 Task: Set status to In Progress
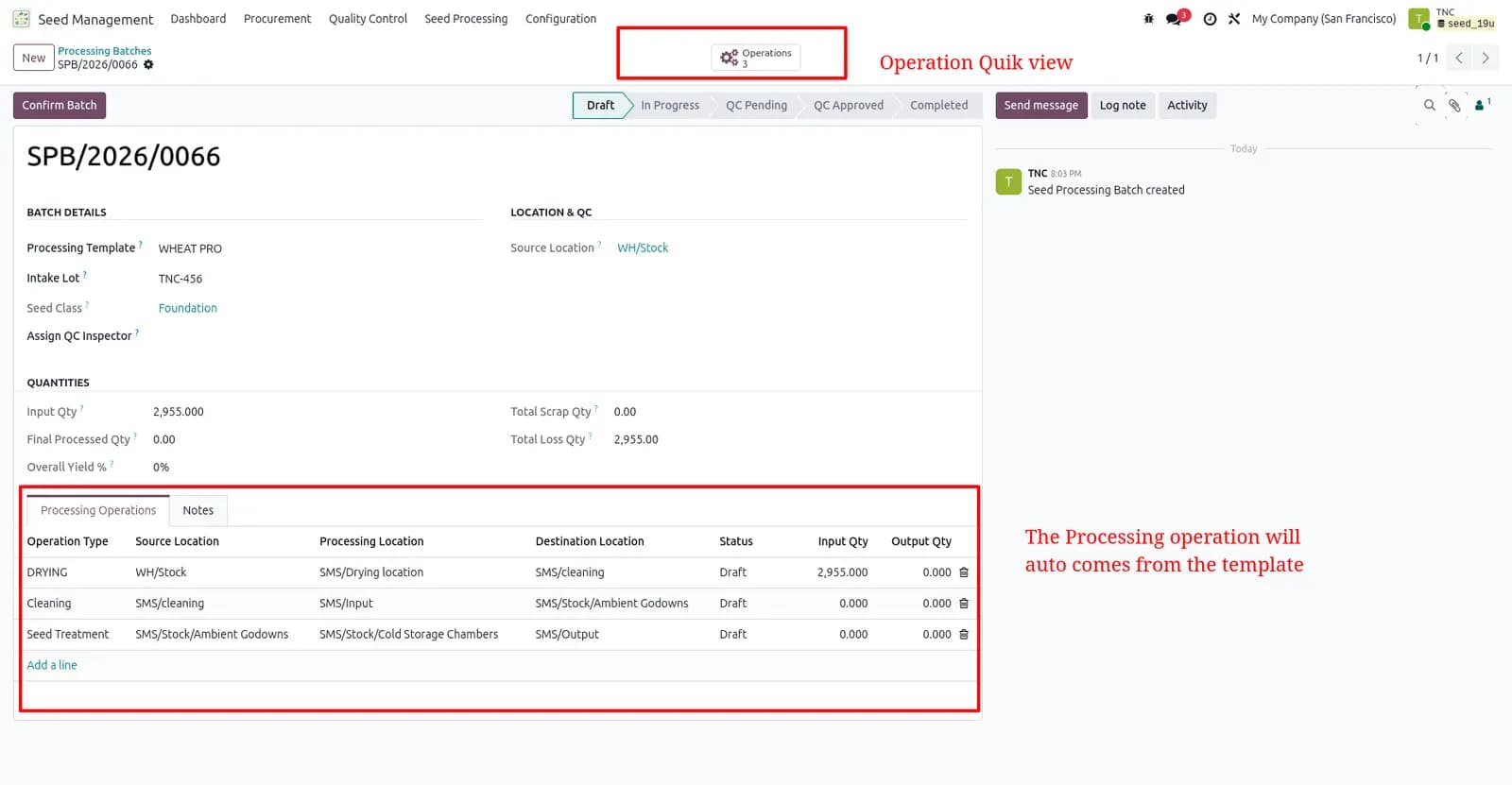click(x=670, y=106)
